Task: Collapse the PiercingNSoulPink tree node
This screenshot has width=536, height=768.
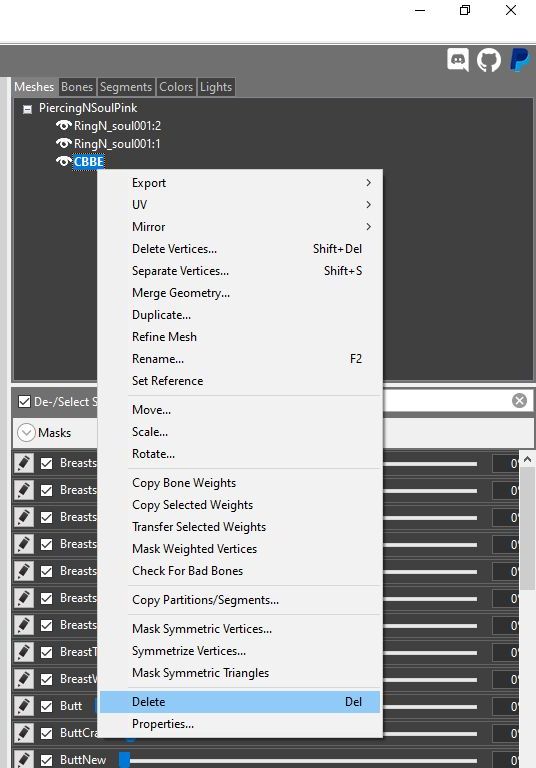Action: (x=28, y=109)
